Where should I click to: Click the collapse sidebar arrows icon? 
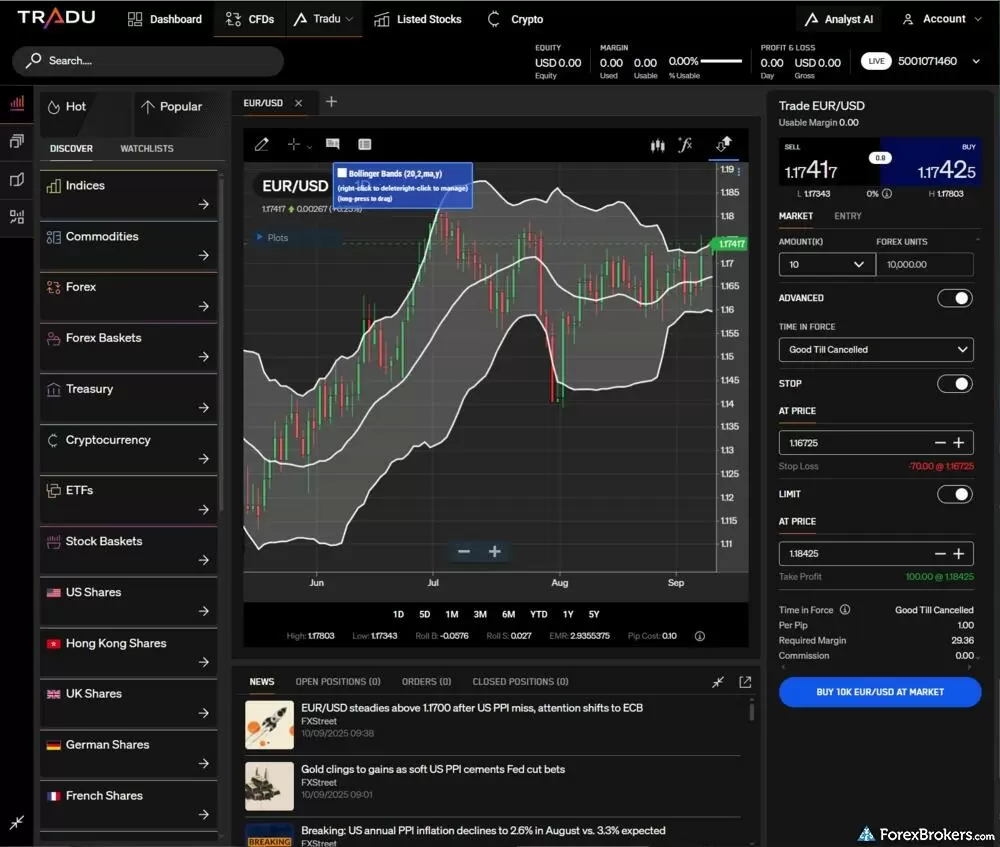(17, 822)
